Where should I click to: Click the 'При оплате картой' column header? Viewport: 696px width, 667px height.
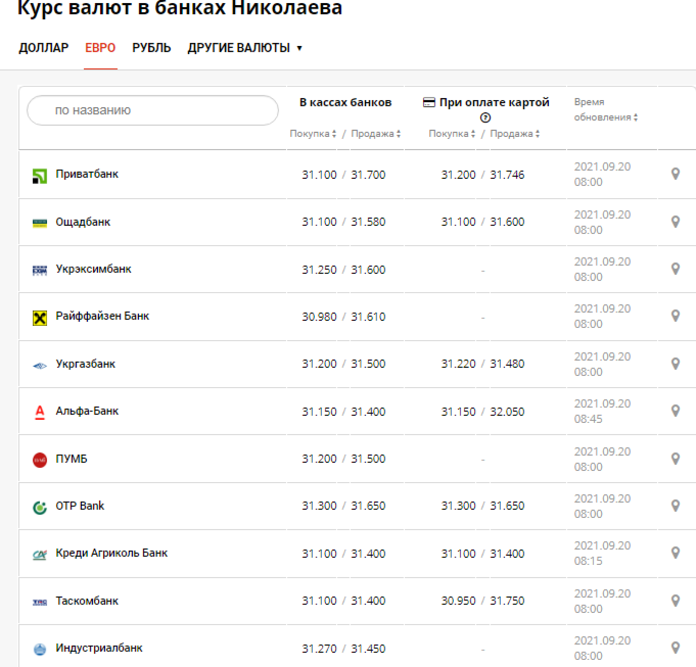[494, 103]
